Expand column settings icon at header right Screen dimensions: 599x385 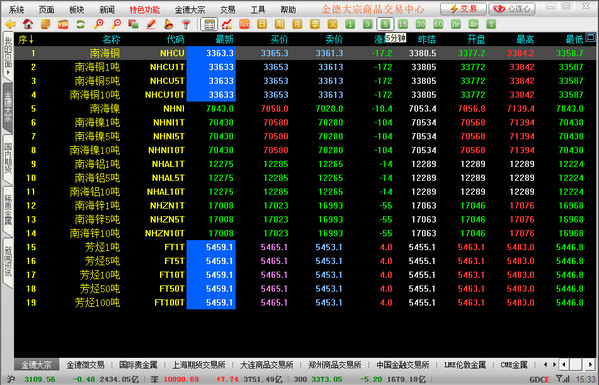pyautogui.click(x=591, y=37)
